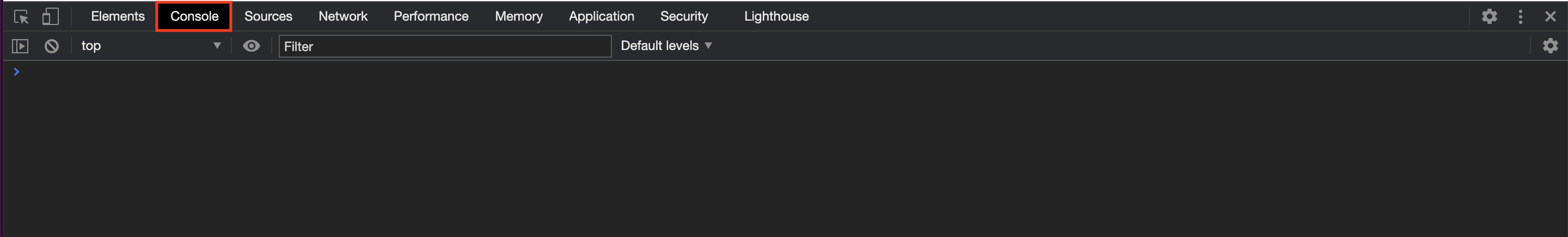Open the Sources tab
The image size is (1568, 237).
point(268,16)
